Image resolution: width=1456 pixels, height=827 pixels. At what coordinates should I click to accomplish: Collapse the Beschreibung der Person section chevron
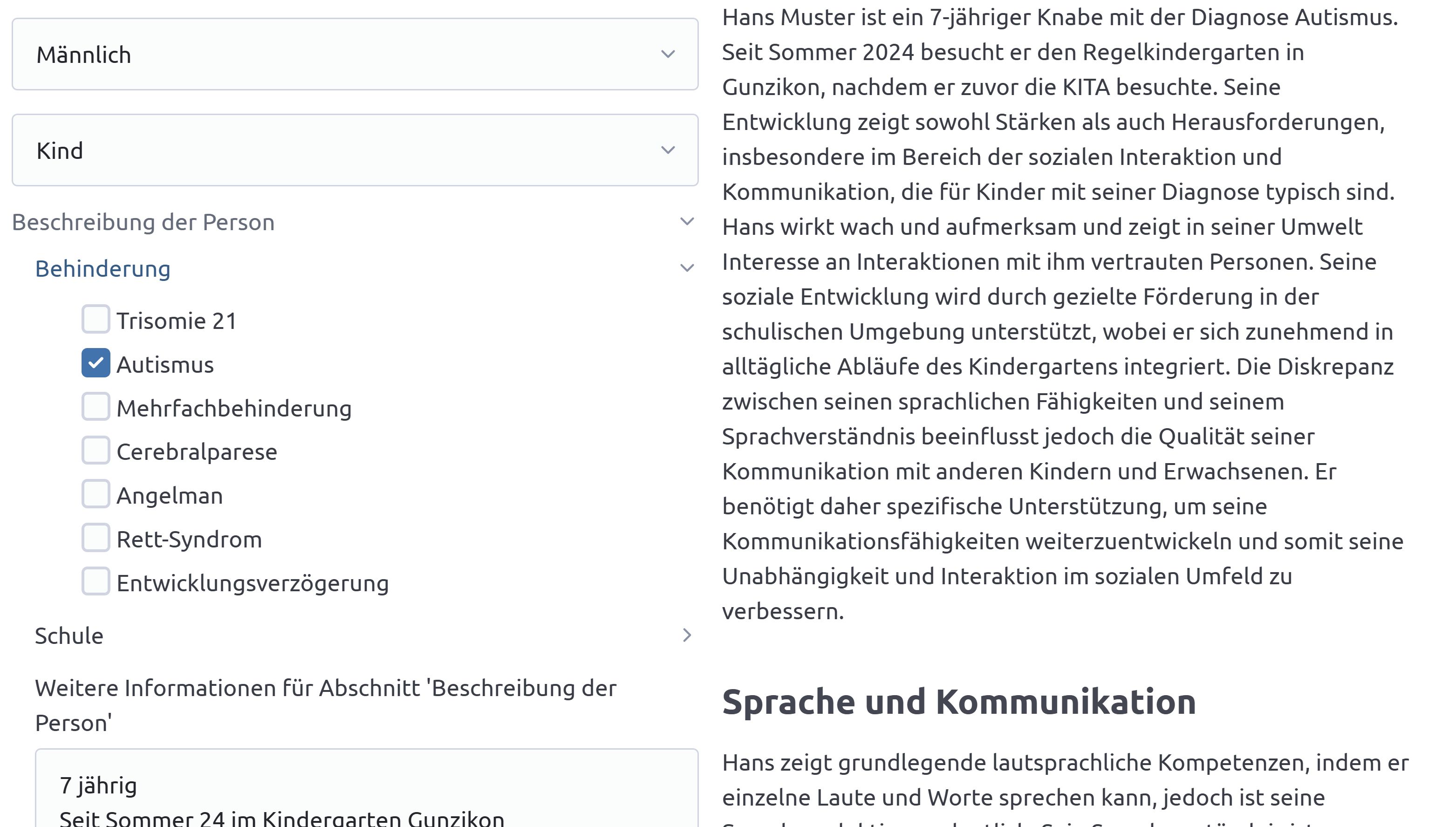pos(687,222)
